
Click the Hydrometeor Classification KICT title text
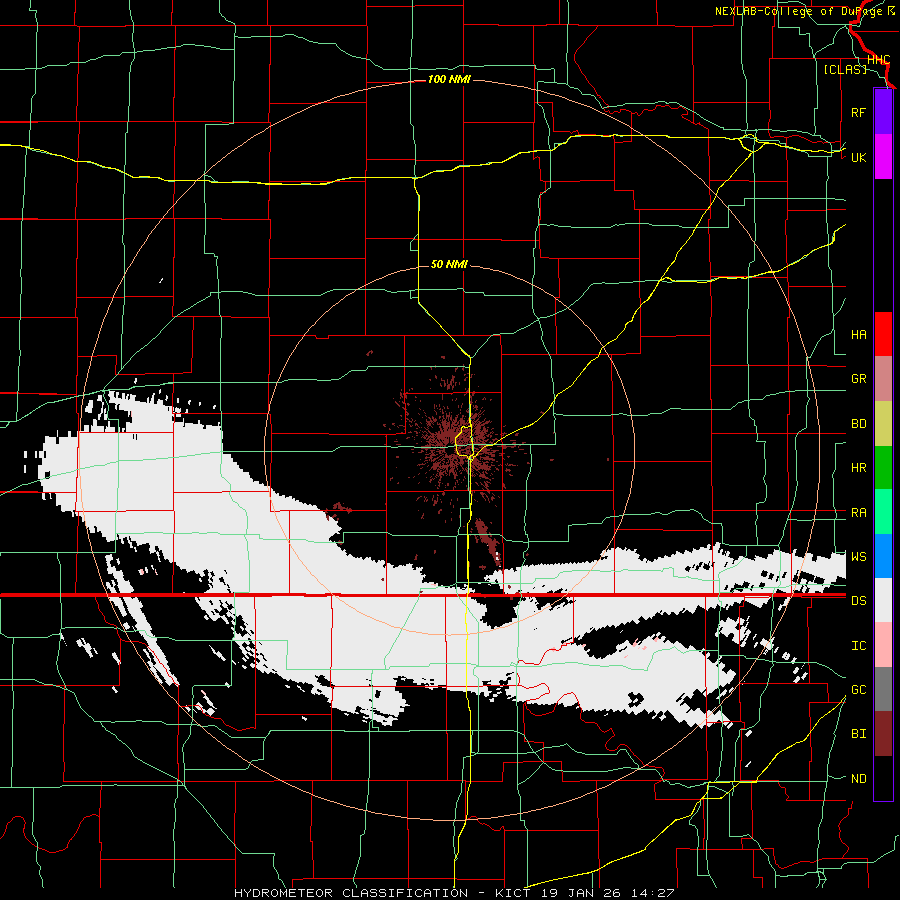454,893
